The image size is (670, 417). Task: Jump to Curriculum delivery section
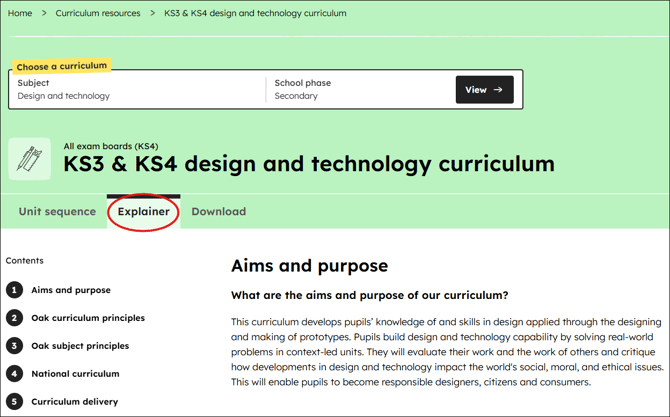(x=74, y=402)
